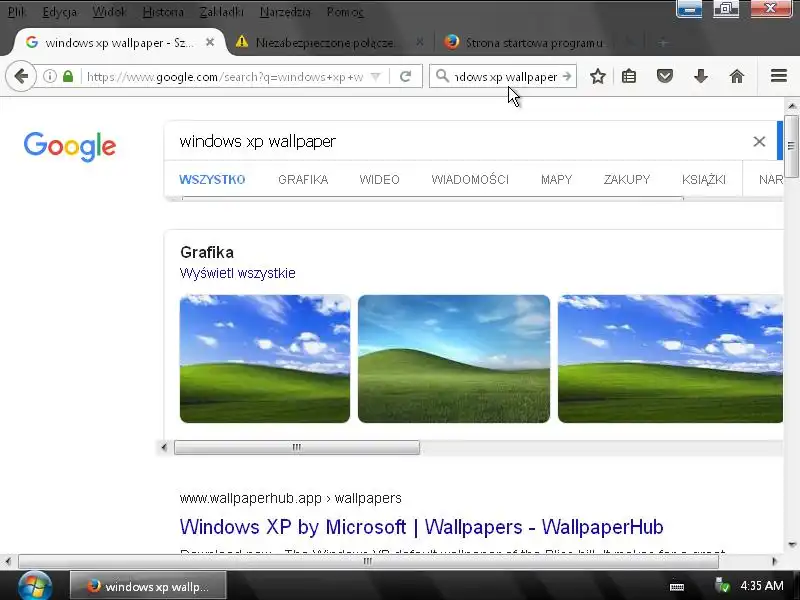Open the Widok menu
The width and height of the screenshot is (800, 600).
109,12
